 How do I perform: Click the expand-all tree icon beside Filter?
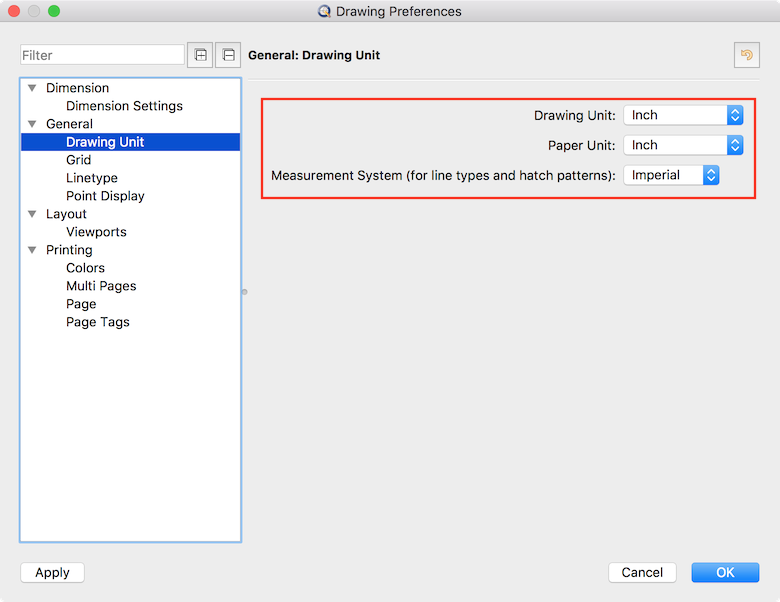pyautogui.click(x=200, y=55)
